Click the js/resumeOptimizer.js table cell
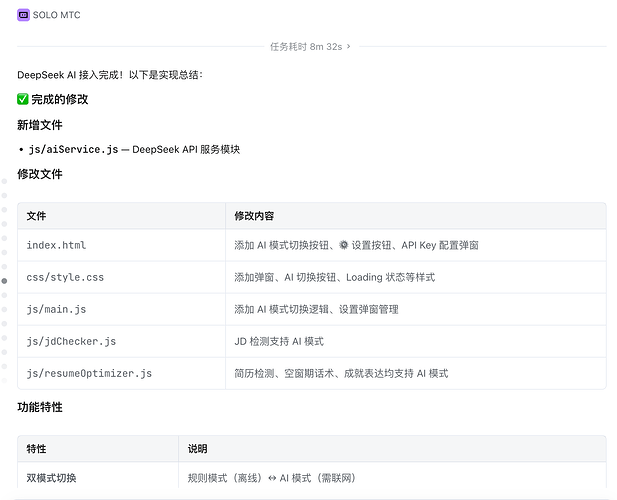 click(121, 373)
